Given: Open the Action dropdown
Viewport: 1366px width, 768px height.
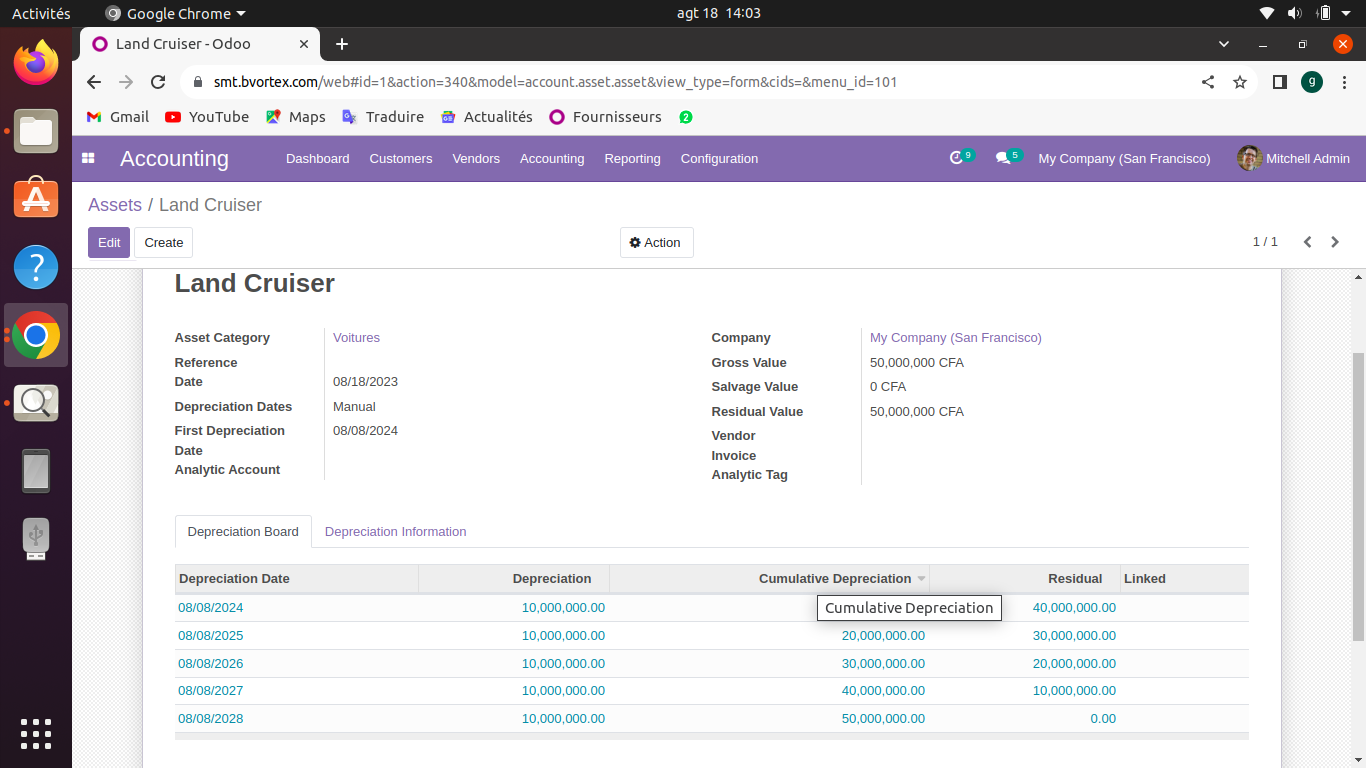Looking at the screenshot, I should pos(656,243).
